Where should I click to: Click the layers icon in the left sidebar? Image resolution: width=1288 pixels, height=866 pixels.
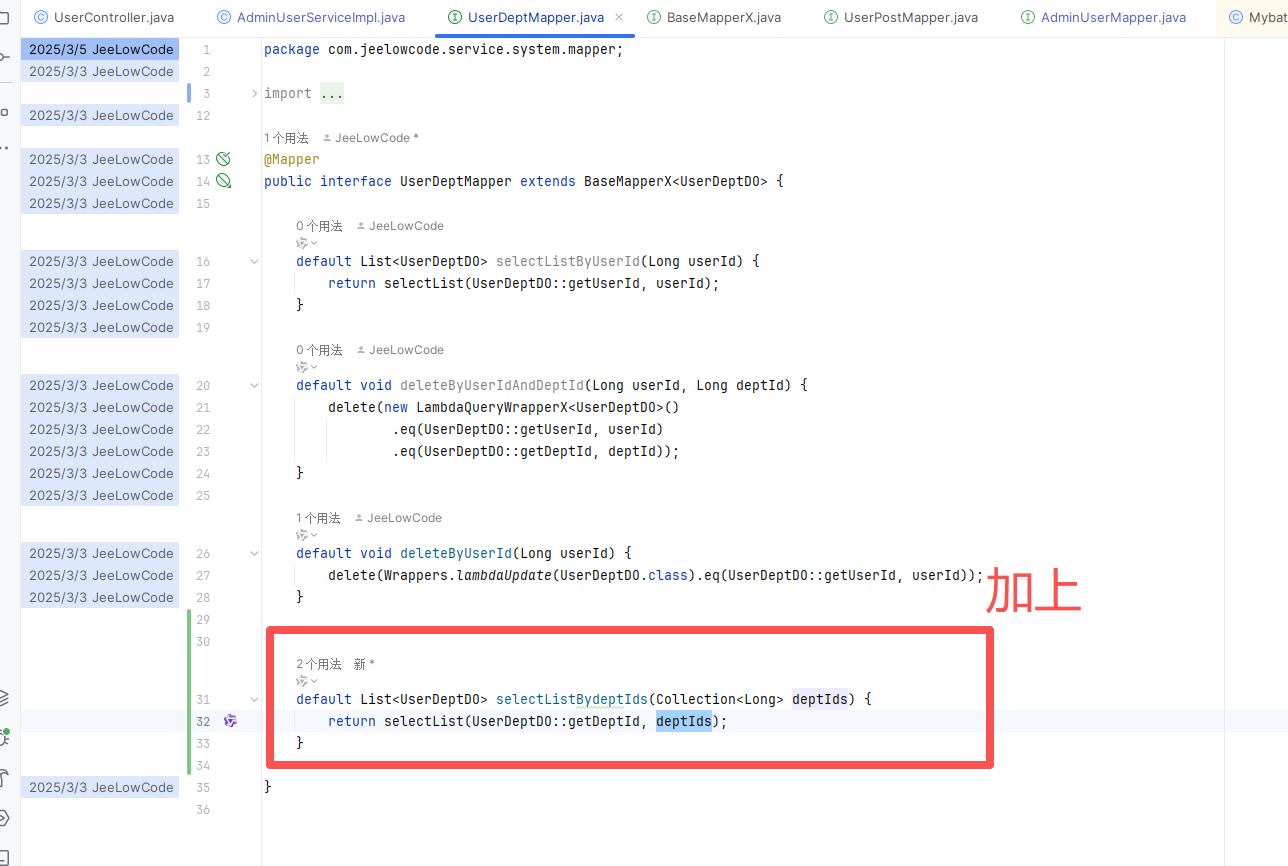[5, 697]
